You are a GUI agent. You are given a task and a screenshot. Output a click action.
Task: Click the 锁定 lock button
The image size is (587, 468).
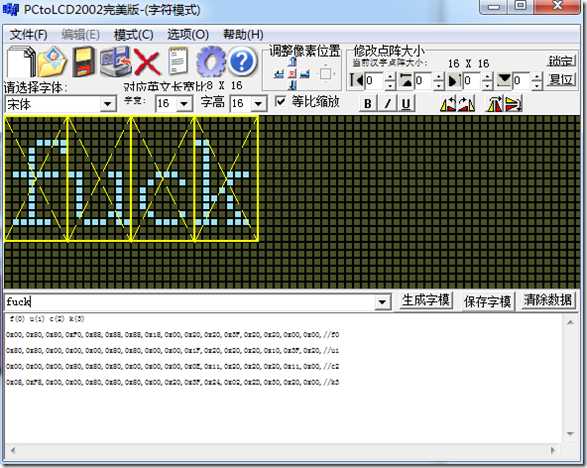point(561,61)
